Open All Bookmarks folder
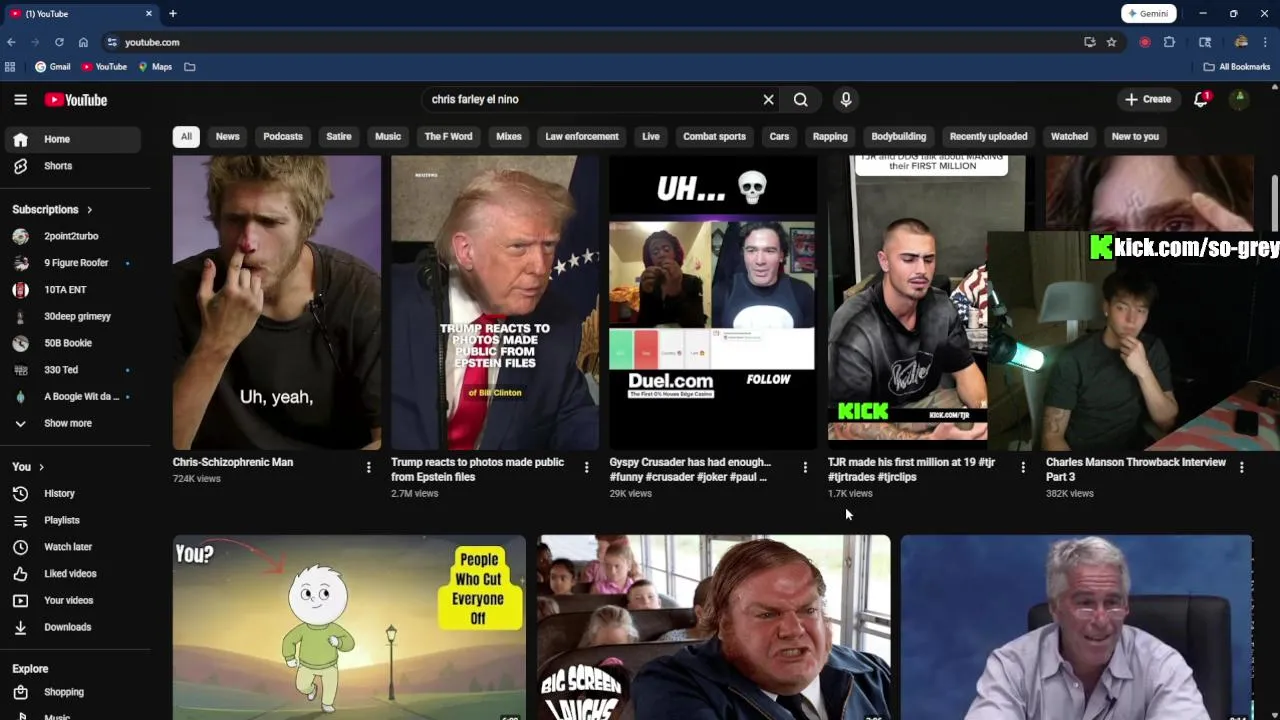The width and height of the screenshot is (1280, 720). (1237, 67)
